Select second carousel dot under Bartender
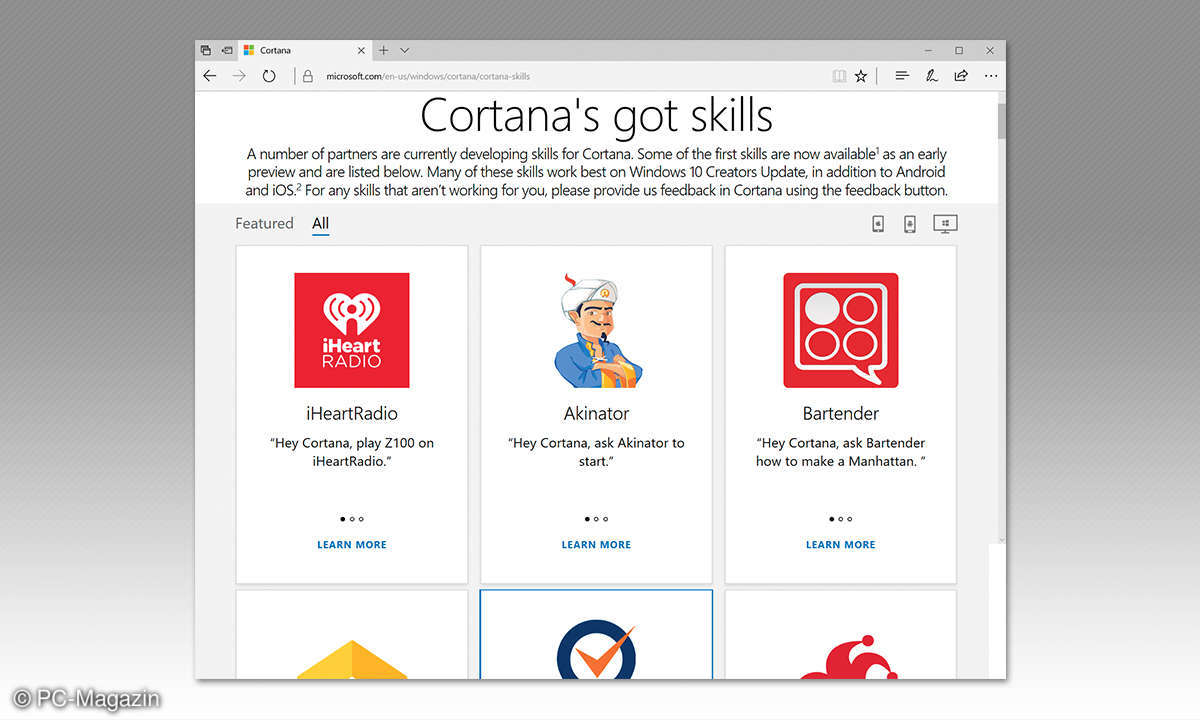Viewport: 1200px width, 720px height. point(841,519)
